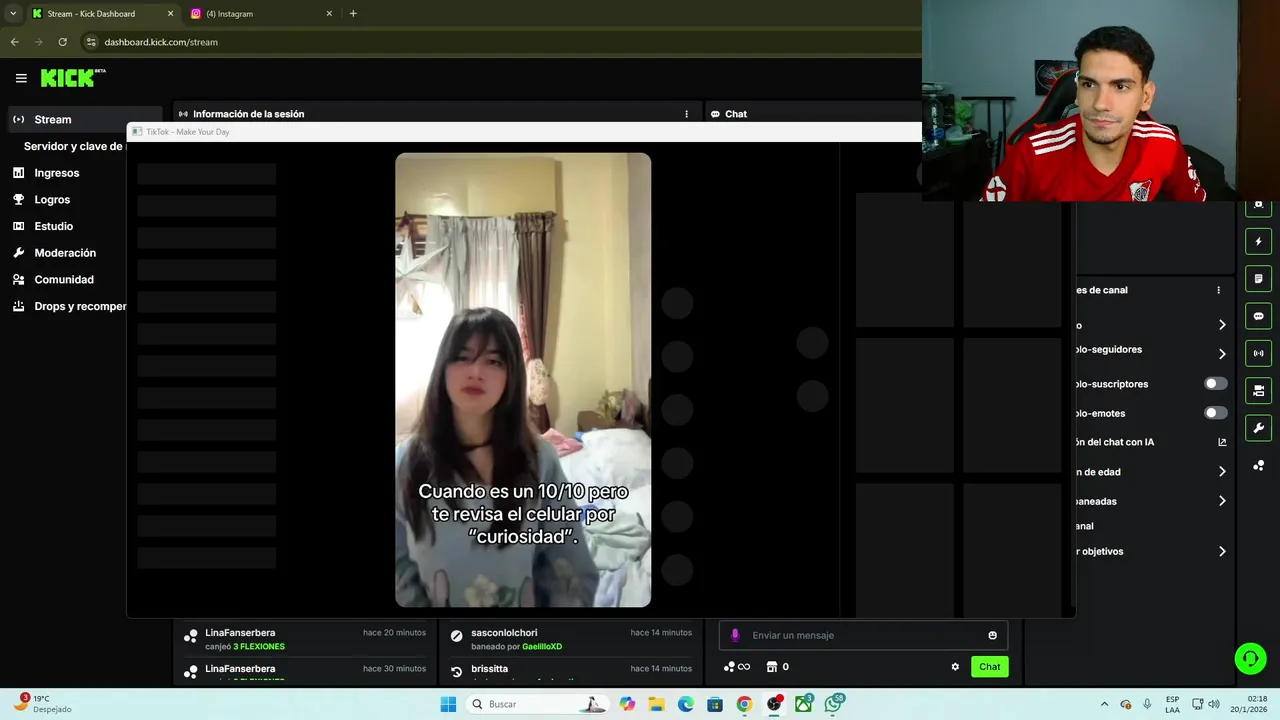The height and width of the screenshot is (720, 1280).
Task: Send message with green Chat button
Action: (x=989, y=667)
